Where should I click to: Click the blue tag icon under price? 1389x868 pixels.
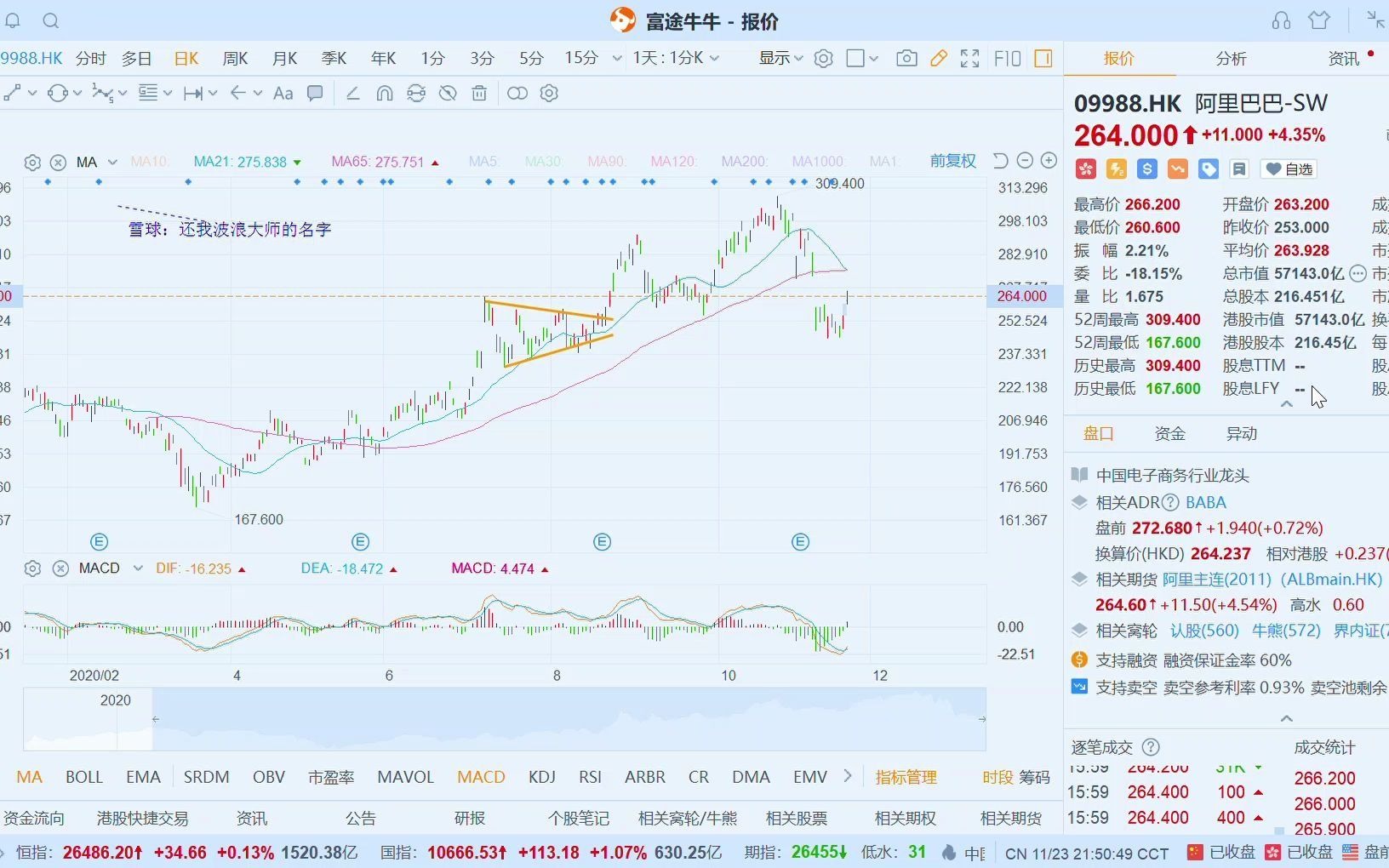(1209, 169)
